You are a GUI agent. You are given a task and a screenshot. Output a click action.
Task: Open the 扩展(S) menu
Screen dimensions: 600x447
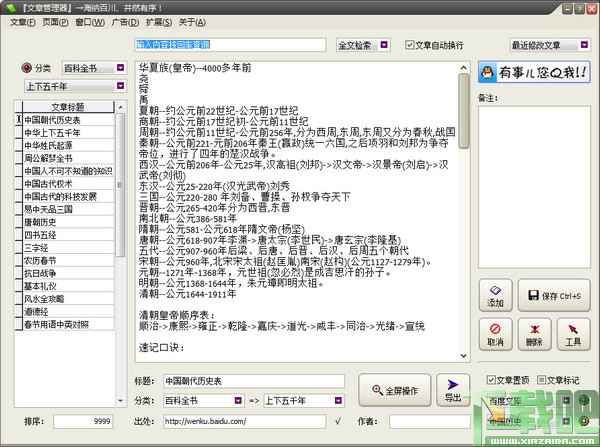(x=159, y=23)
